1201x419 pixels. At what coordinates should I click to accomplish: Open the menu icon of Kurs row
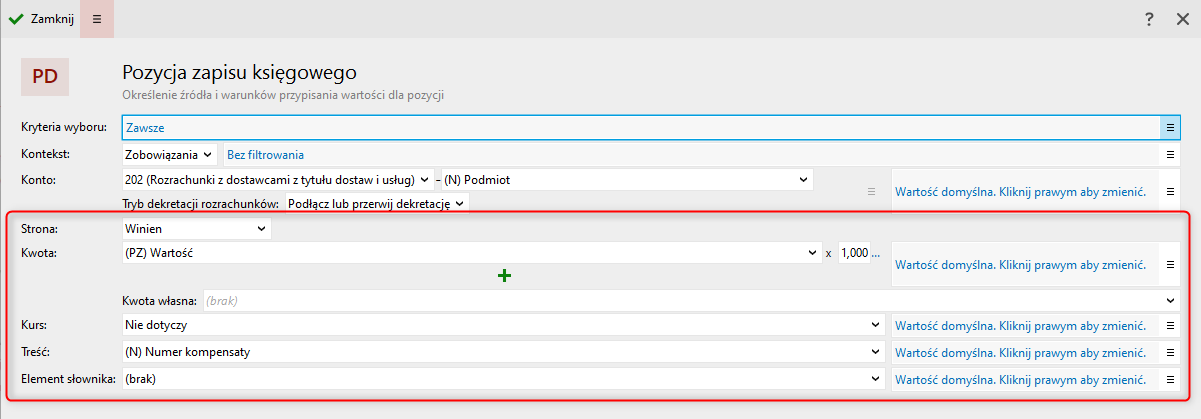click(1169, 325)
